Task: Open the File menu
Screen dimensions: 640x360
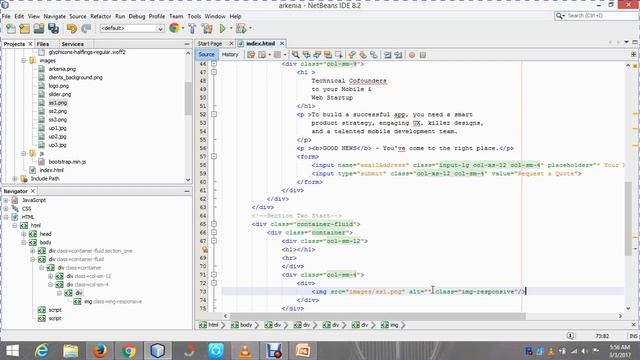Action: [x=6, y=16]
